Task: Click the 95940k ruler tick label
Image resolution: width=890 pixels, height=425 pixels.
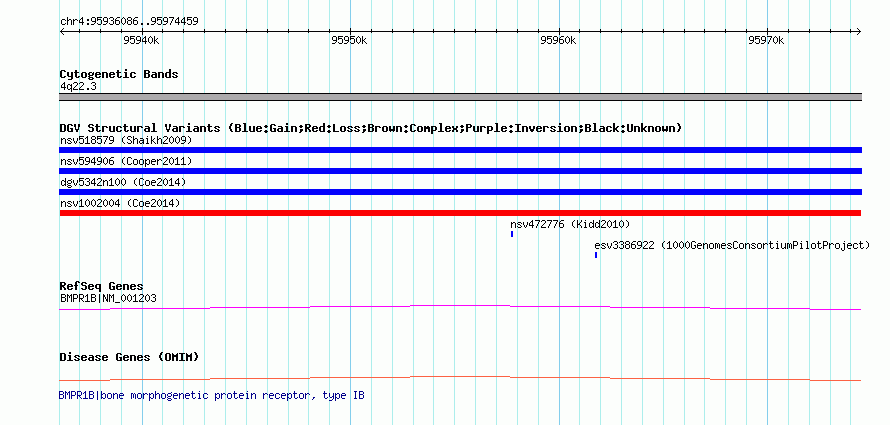Action: pyautogui.click(x=141, y=40)
